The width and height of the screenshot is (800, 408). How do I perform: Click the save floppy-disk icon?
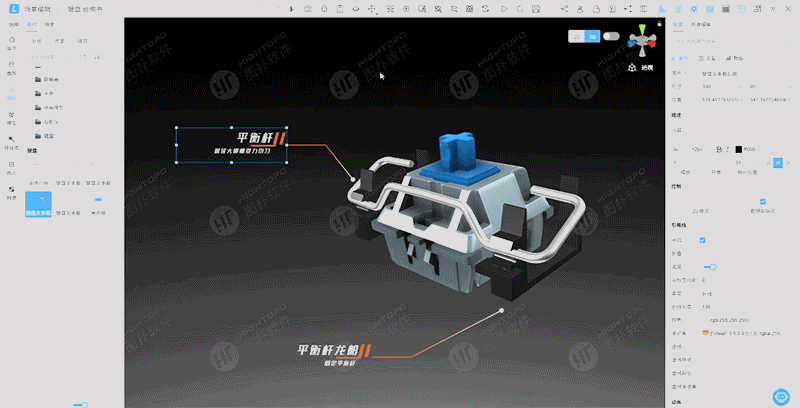[536, 9]
